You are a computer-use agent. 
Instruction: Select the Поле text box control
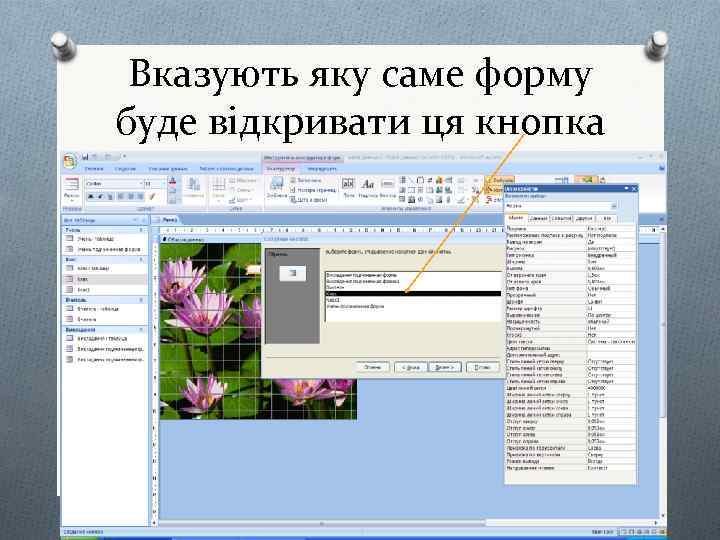click(349, 188)
